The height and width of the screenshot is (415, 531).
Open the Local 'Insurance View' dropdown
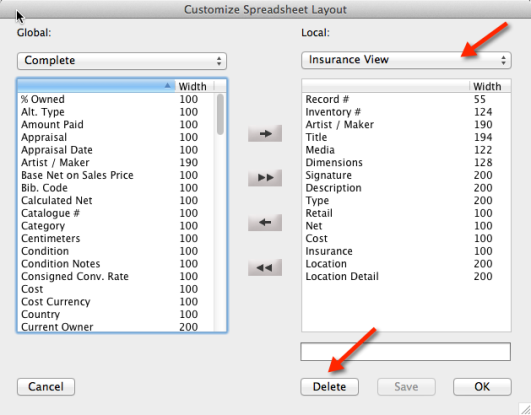406,60
